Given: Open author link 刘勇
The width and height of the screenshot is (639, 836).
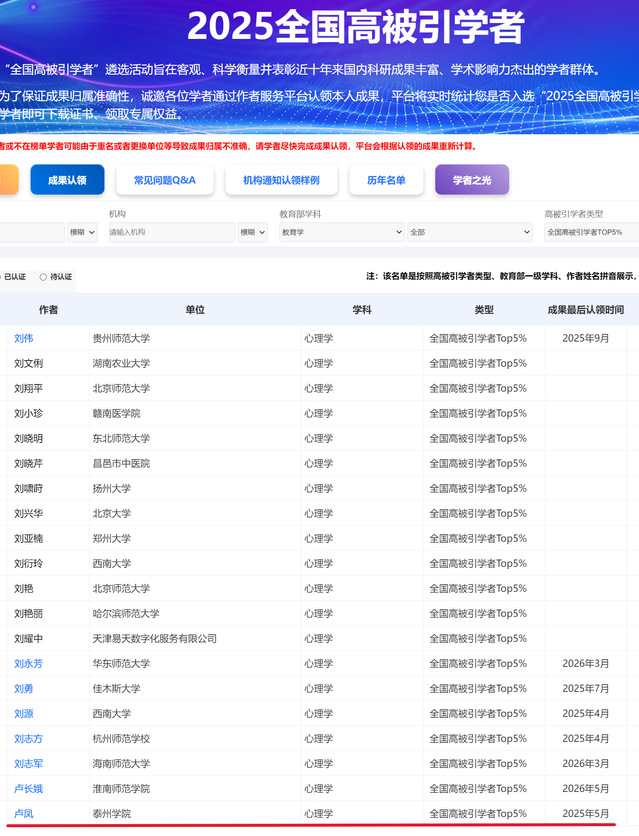Looking at the screenshot, I should click(23, 688).
